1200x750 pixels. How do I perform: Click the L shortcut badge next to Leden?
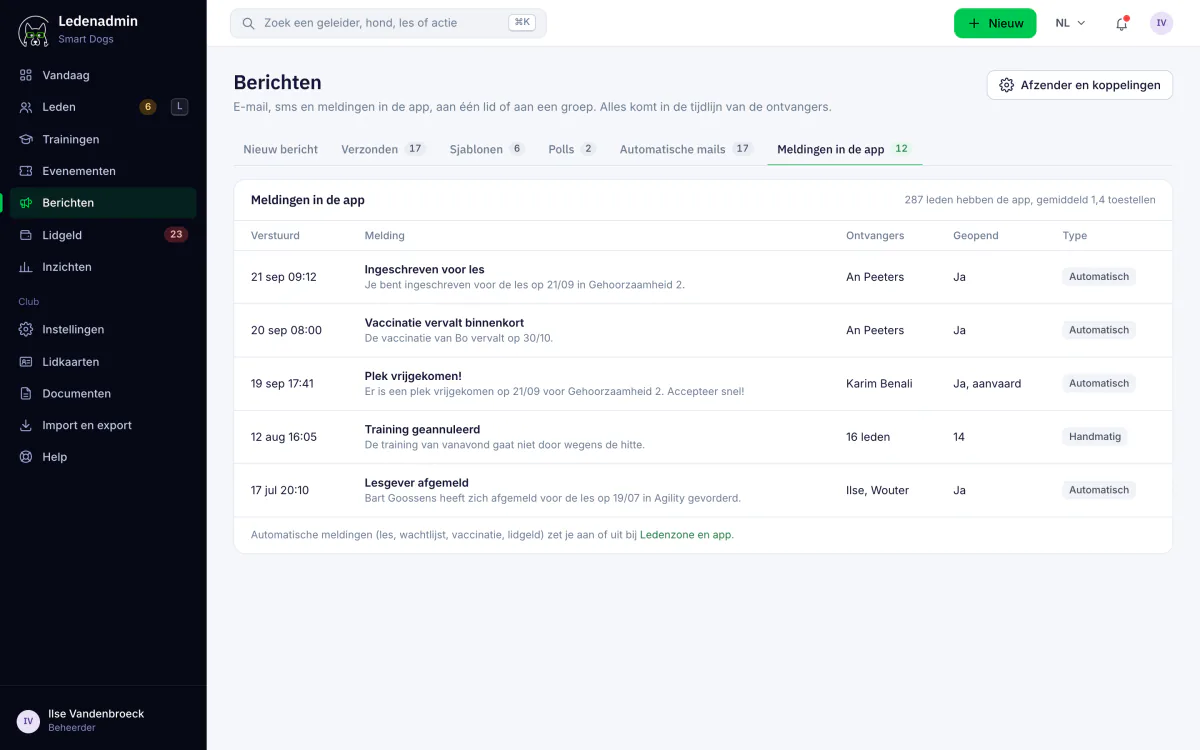pos(179,107)
